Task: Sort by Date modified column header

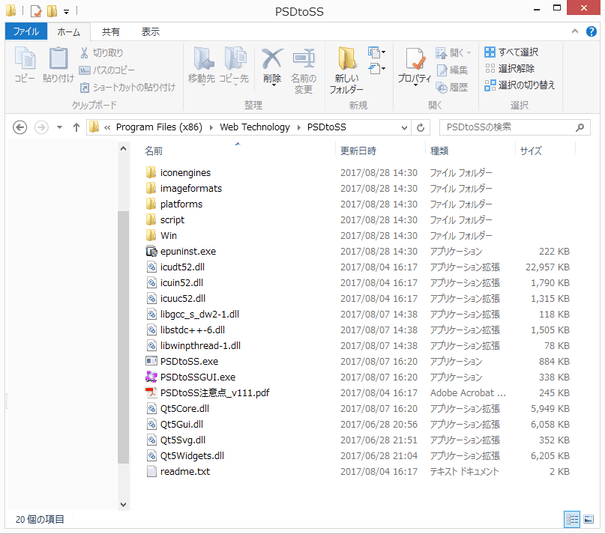Action: coord(358,151)
